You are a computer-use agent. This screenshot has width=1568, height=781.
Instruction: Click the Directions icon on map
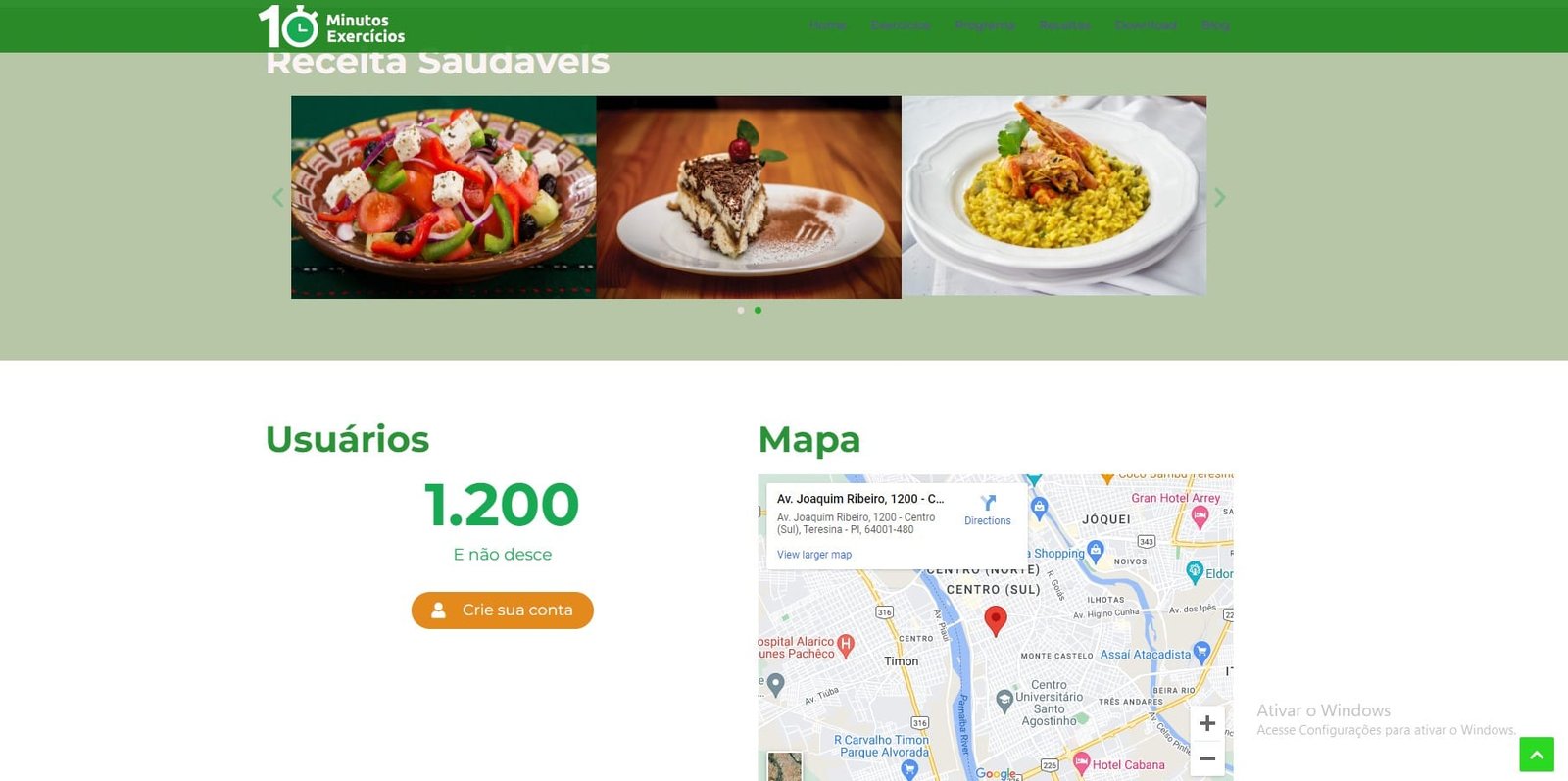[988, 503]
